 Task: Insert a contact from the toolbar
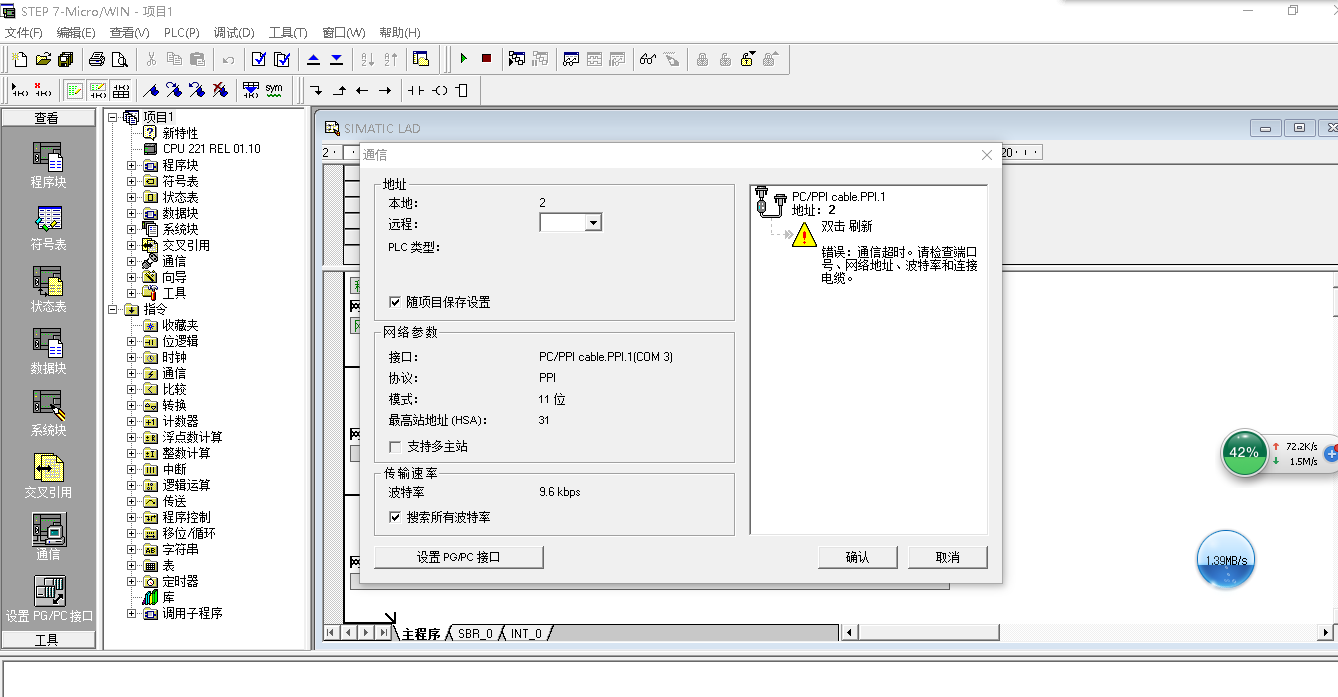click(x=415, y=90)
